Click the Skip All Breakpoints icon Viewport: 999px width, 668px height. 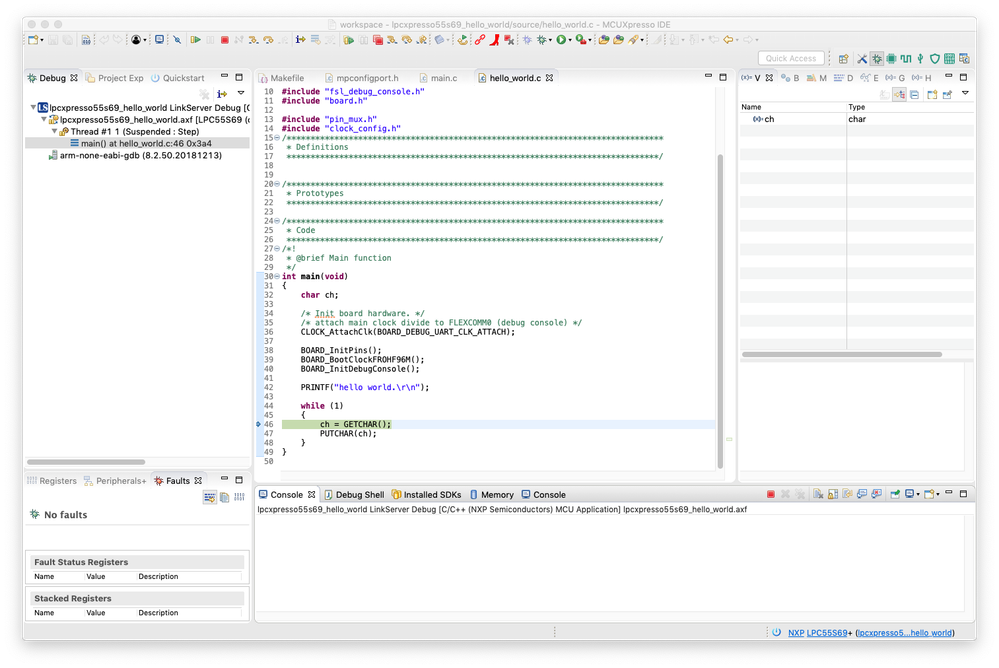pyautogui.click(x=177, y=40)
